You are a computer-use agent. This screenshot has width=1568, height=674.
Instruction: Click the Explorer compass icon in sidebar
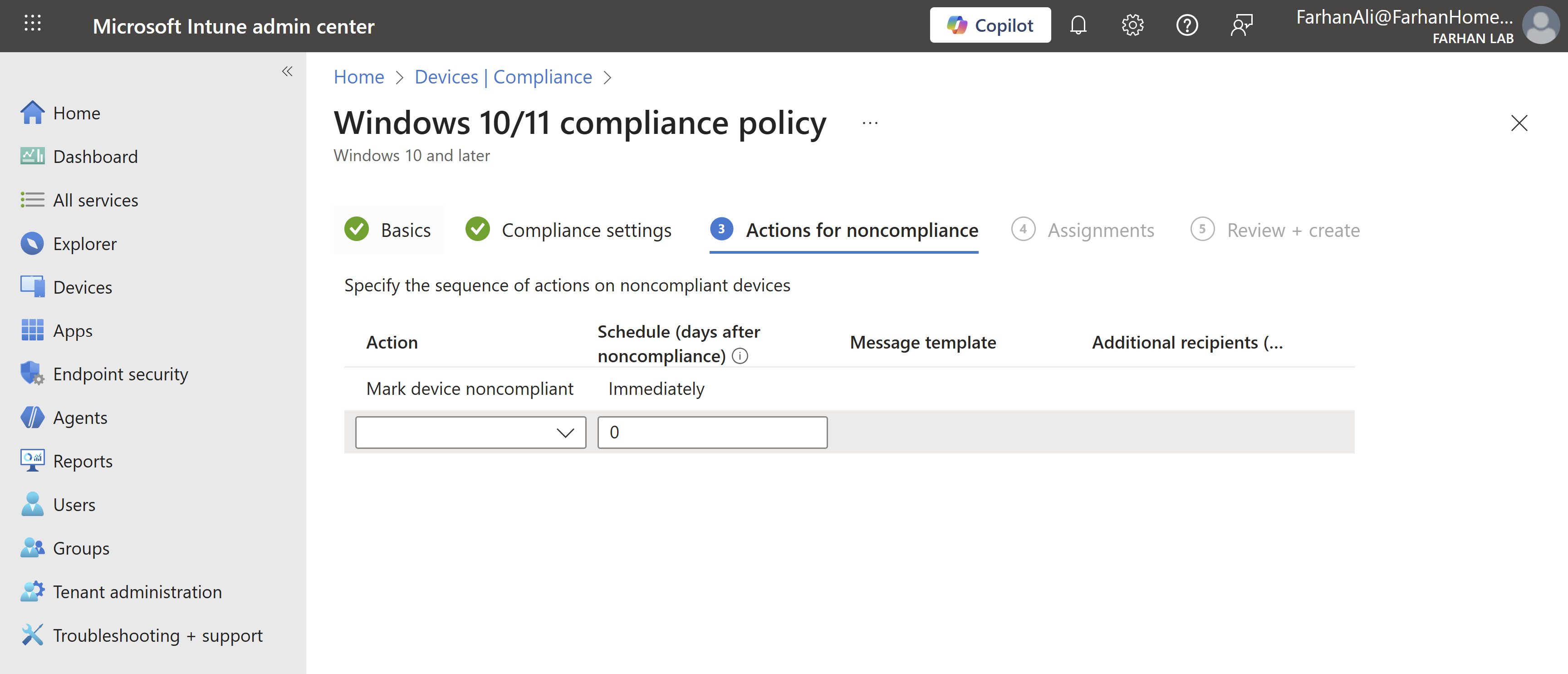click(32, 244)
